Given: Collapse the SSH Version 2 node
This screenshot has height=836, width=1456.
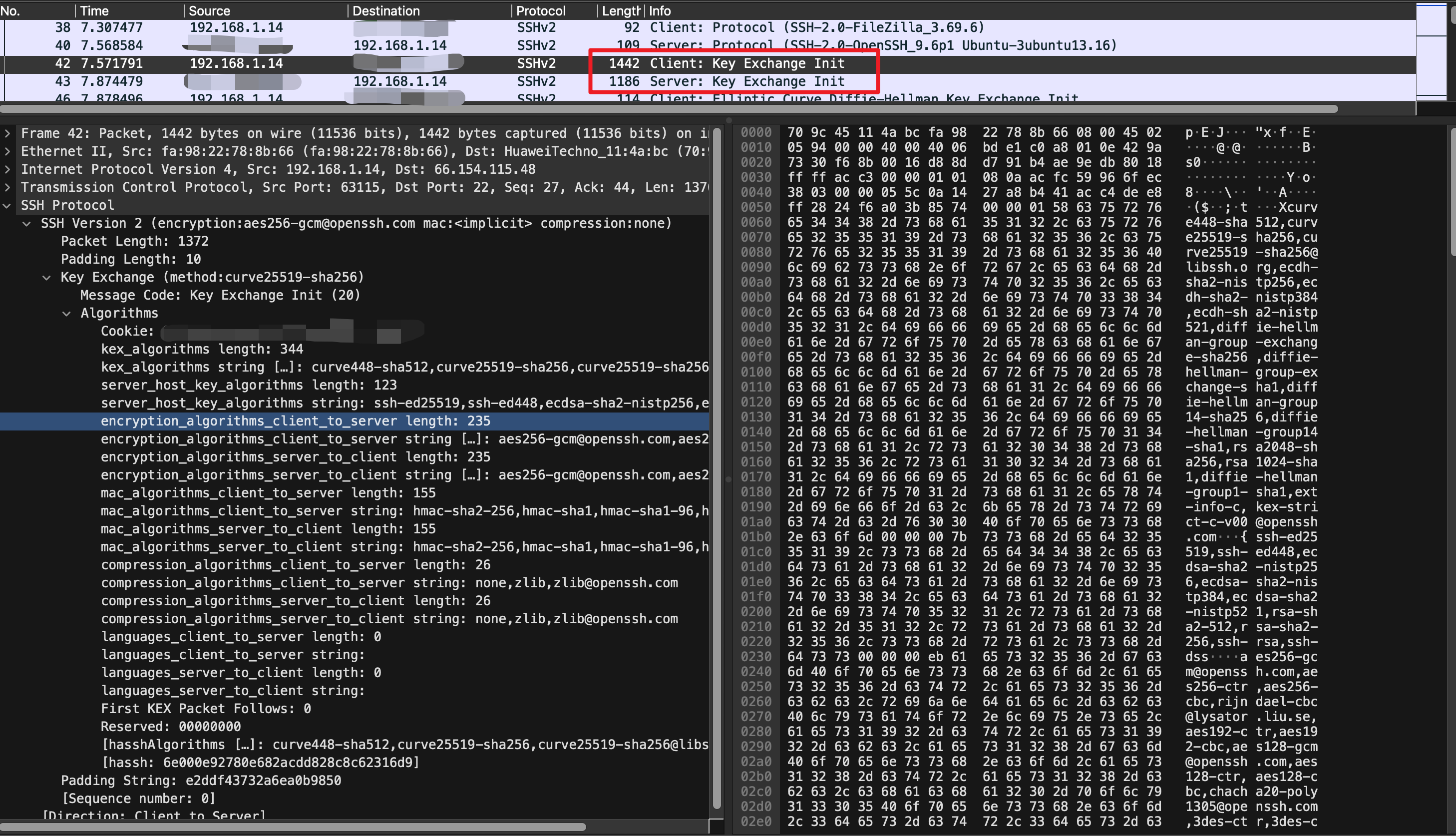Looking at the screenshot, I should click(x=27, y=223).
